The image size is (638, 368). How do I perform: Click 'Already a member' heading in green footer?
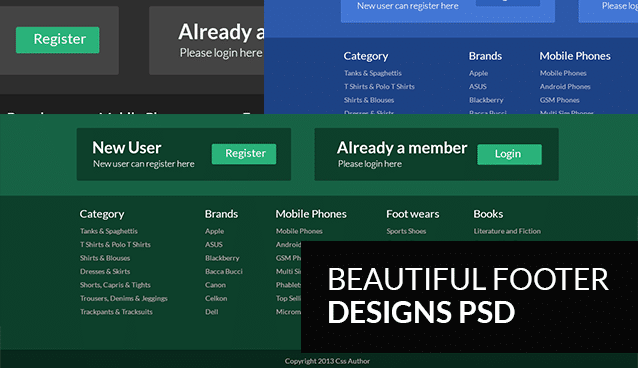click(x=402, y=148)
